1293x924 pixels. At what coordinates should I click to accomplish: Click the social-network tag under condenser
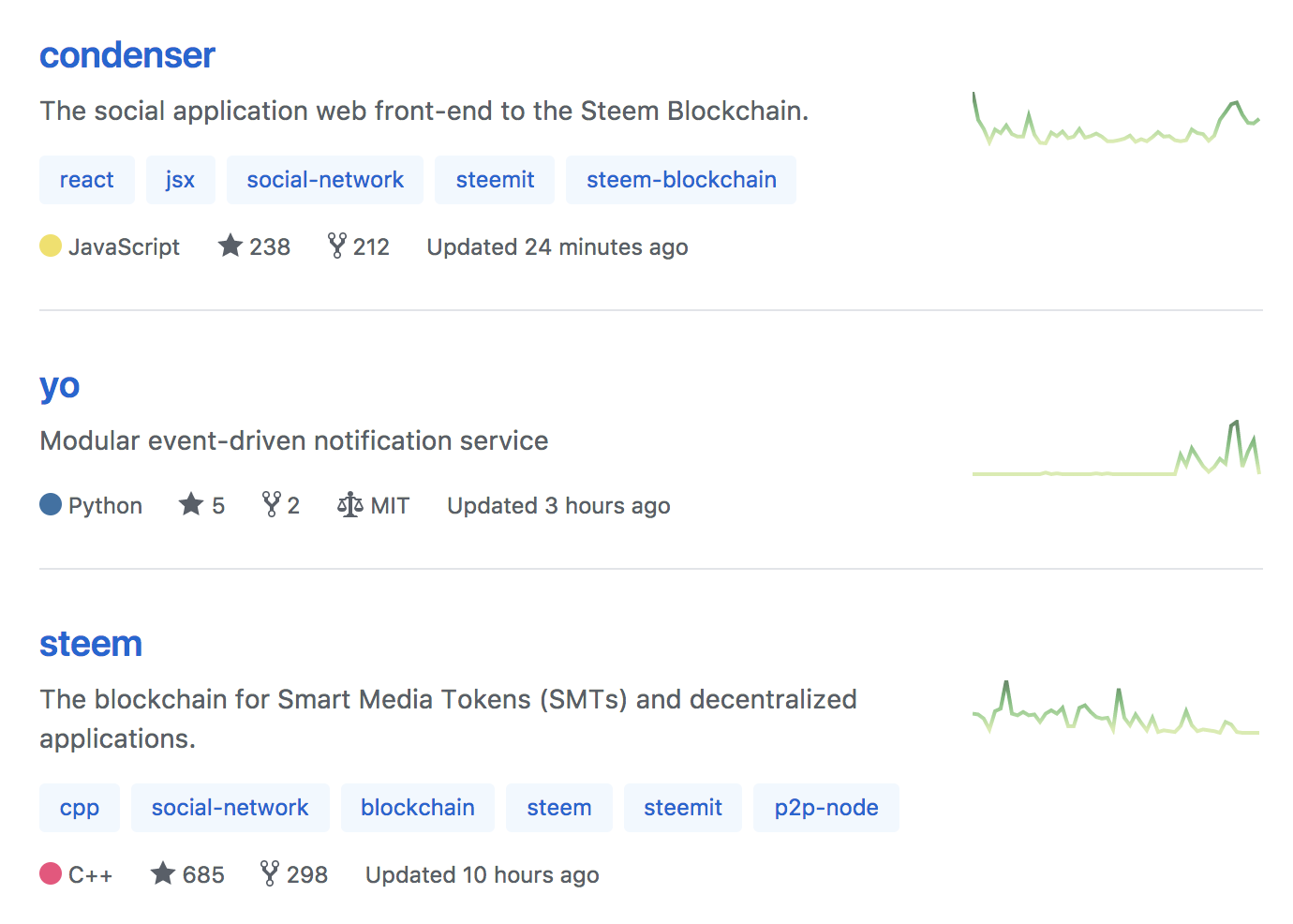(325, 180)
